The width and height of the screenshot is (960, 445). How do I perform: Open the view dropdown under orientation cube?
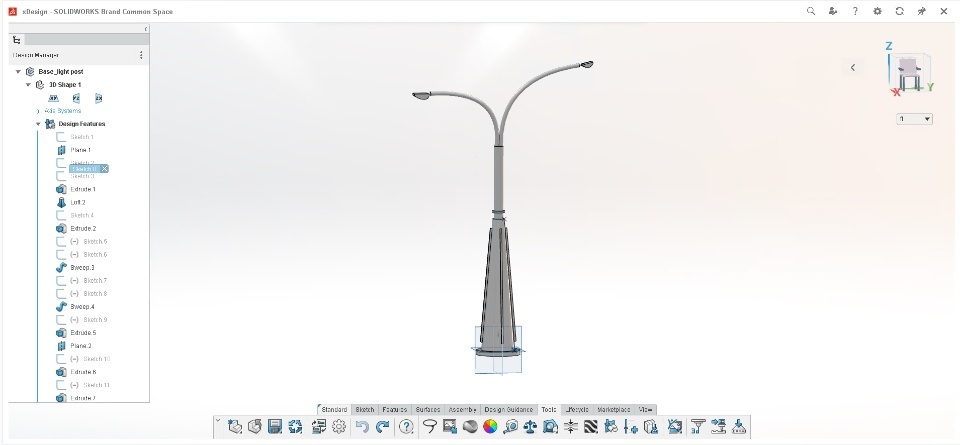point(915,119)
